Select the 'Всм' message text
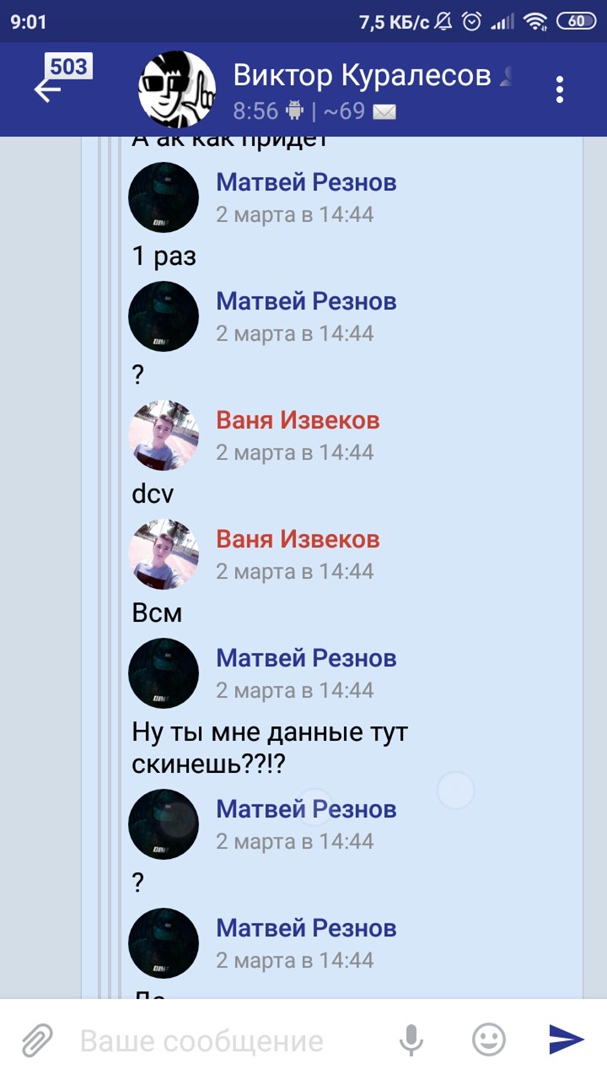Image resolution: width=607 pixels, height=1080 pixels. point(156,613)
